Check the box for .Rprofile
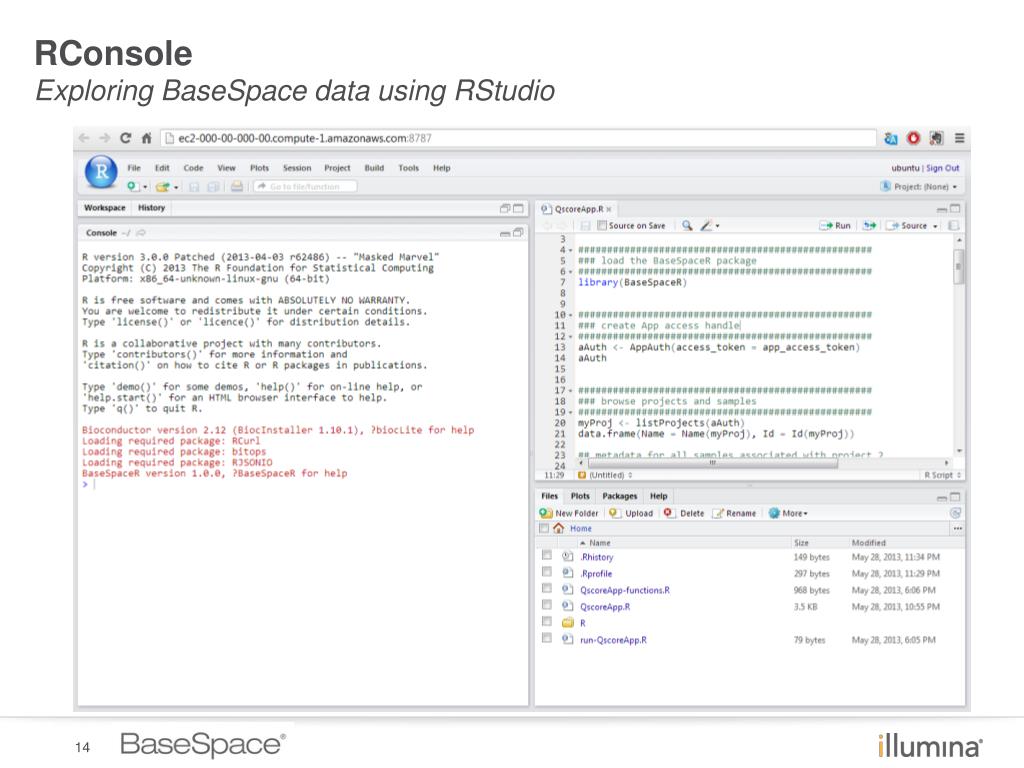The height and width of the screenshot is (768, 1024). [x=547, y=572]
